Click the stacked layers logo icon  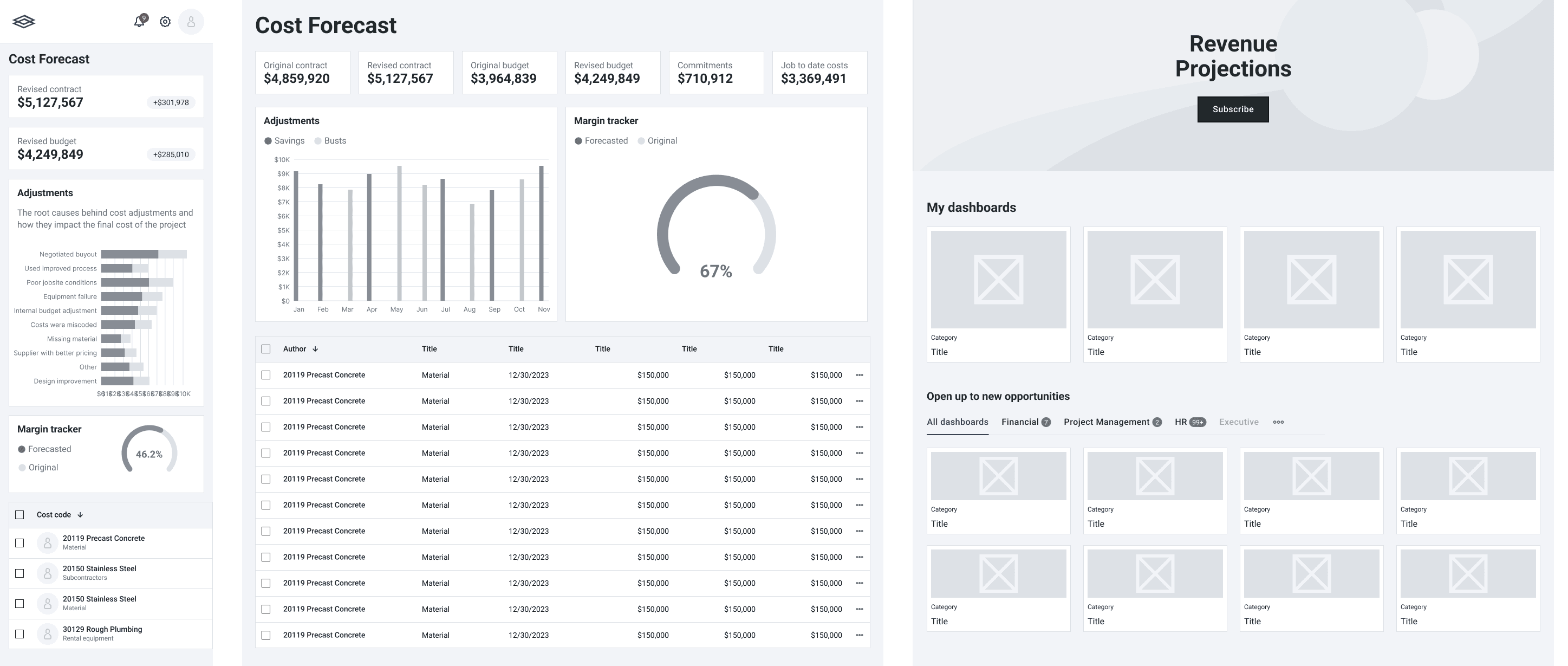click(24, 22)
